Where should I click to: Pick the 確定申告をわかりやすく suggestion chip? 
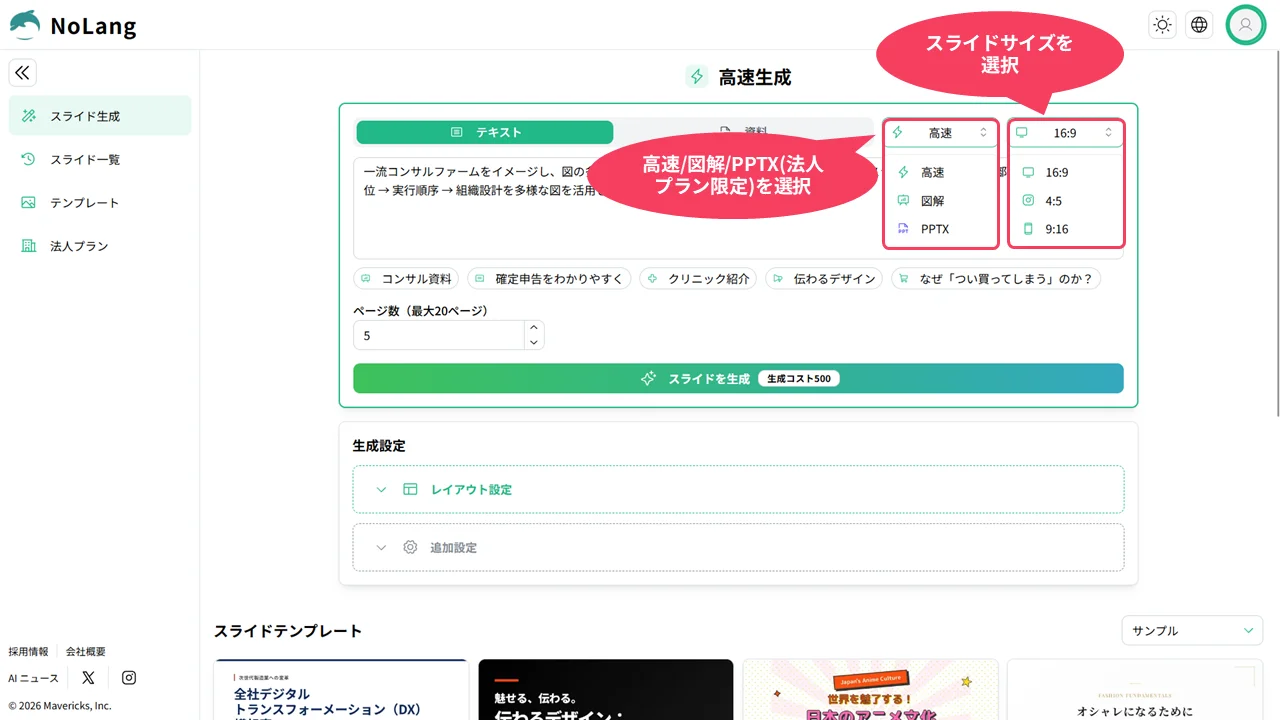coord(549,279)
